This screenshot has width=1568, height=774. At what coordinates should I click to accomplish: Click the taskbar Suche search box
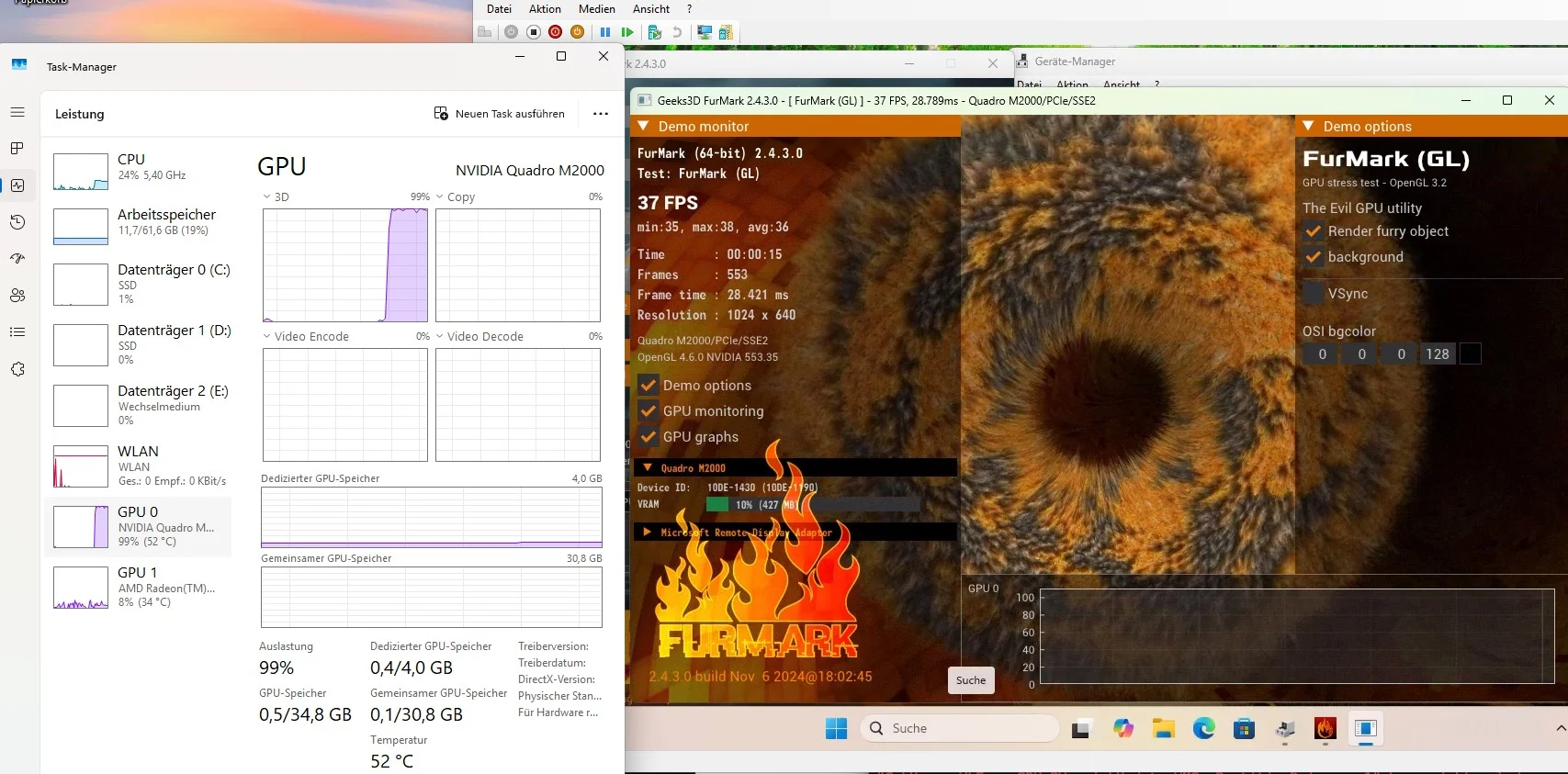(x=959, y=728)
